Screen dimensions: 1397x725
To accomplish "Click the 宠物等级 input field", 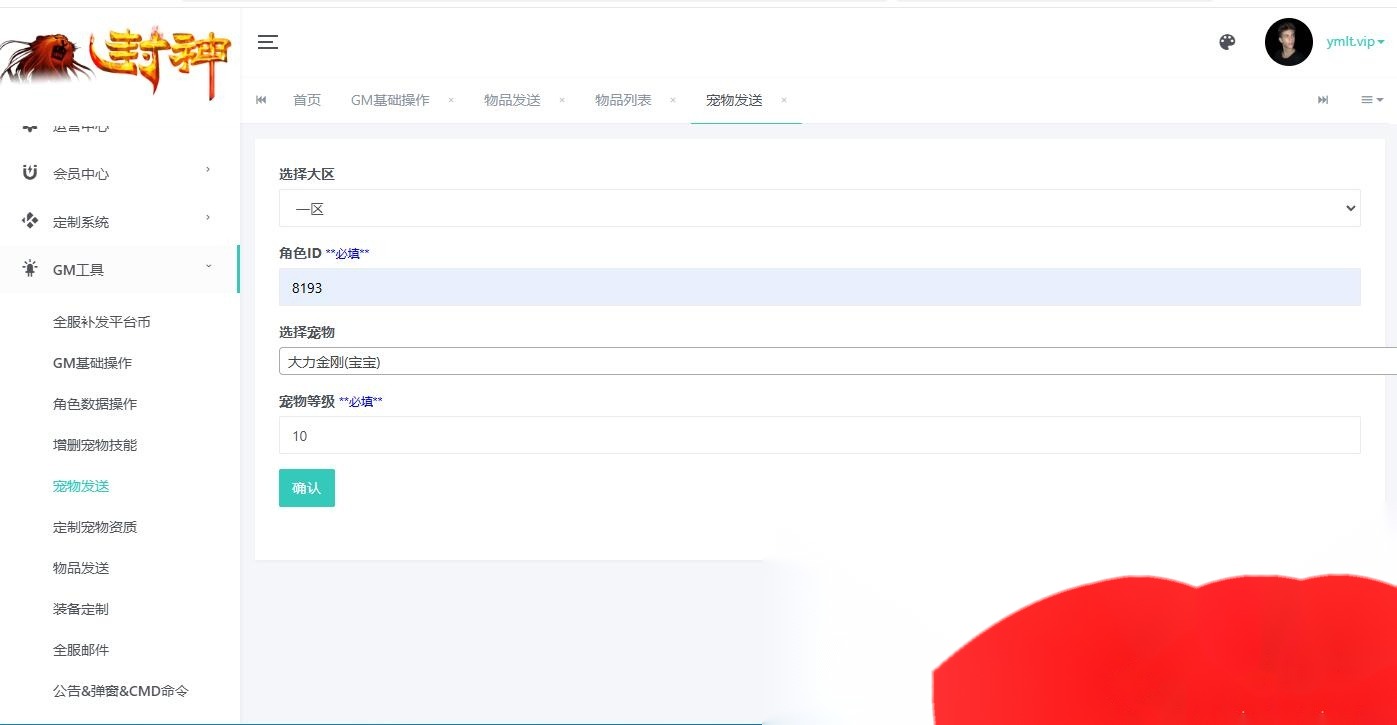I will click(819, 435).
